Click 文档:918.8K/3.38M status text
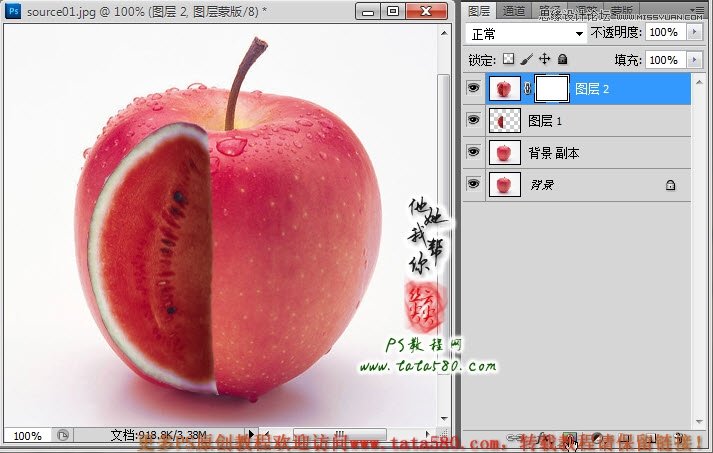The height and width of the screenshot is (453, 713). click(x=159, y=435)
